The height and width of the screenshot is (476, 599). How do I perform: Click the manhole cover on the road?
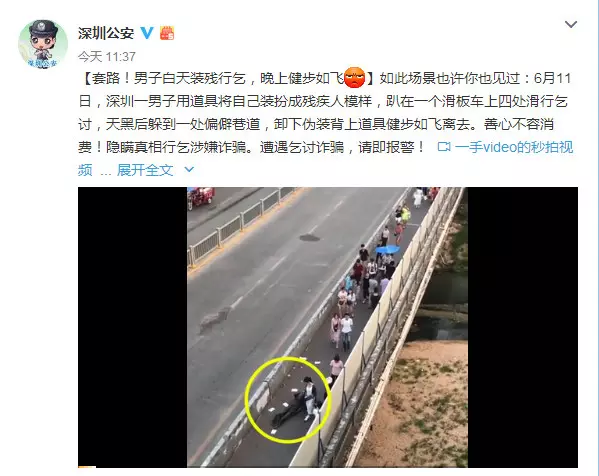coord(309,238)
